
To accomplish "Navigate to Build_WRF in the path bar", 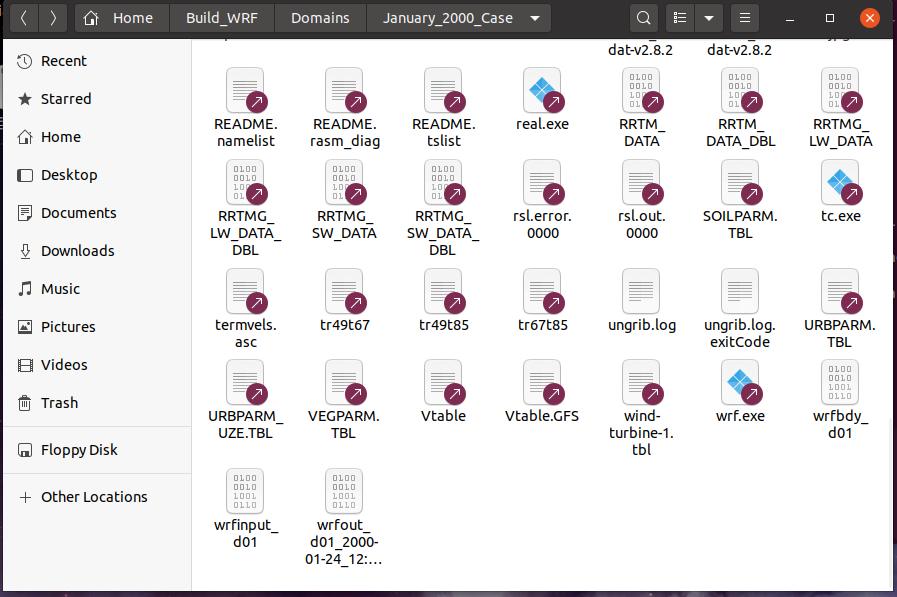I will click(x=222, y=18).
